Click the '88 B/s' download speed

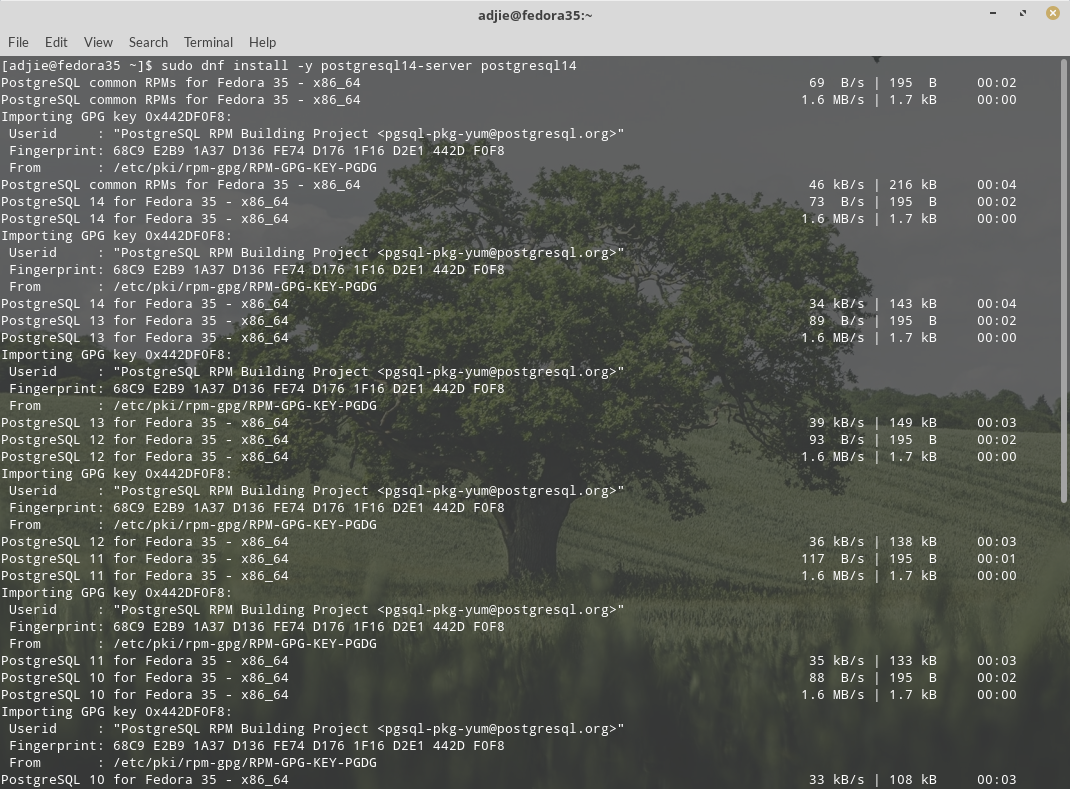pos(837,678)
